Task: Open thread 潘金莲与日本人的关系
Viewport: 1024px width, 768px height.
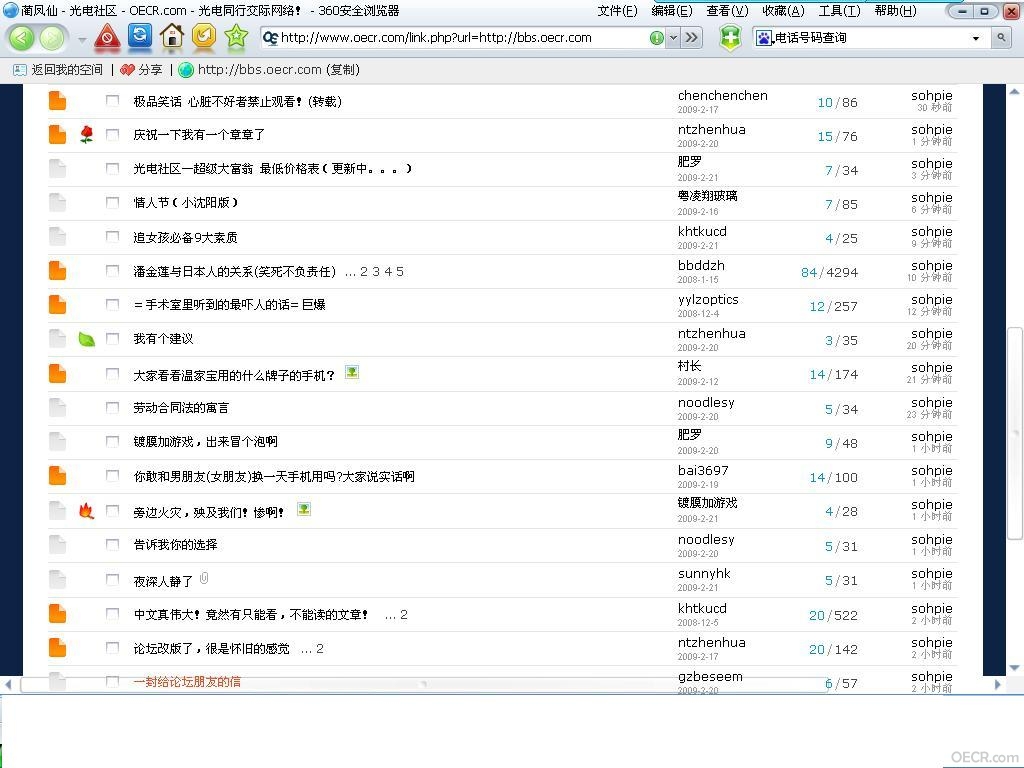Action: [x=234, y=272]
